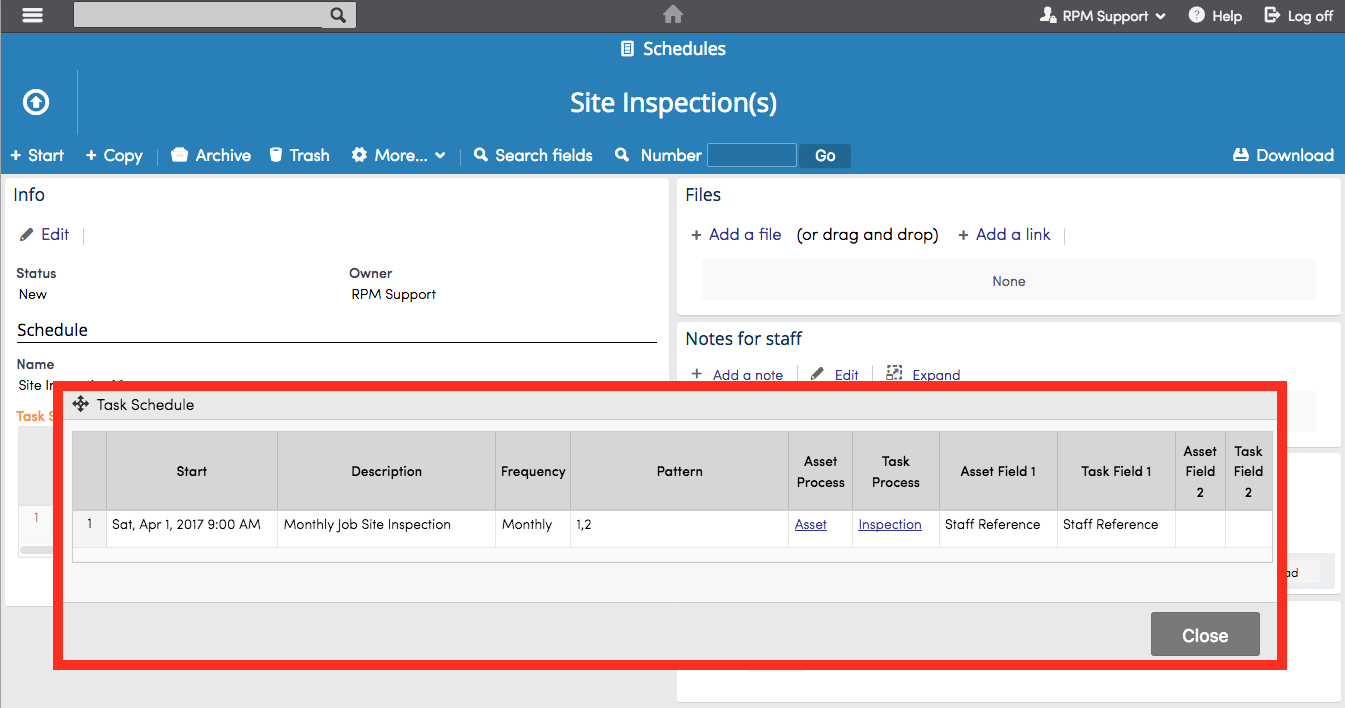Viewport: 1345px width, 708px height.
Task: Open the Schedules heading link
Action: pyautogui.click(x=673, y=49)
